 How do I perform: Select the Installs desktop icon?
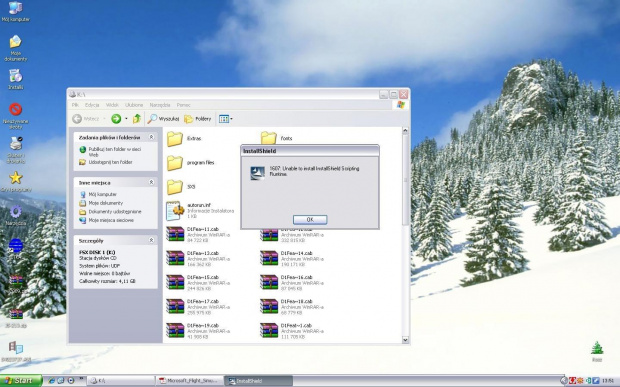(x=15, y=79)
